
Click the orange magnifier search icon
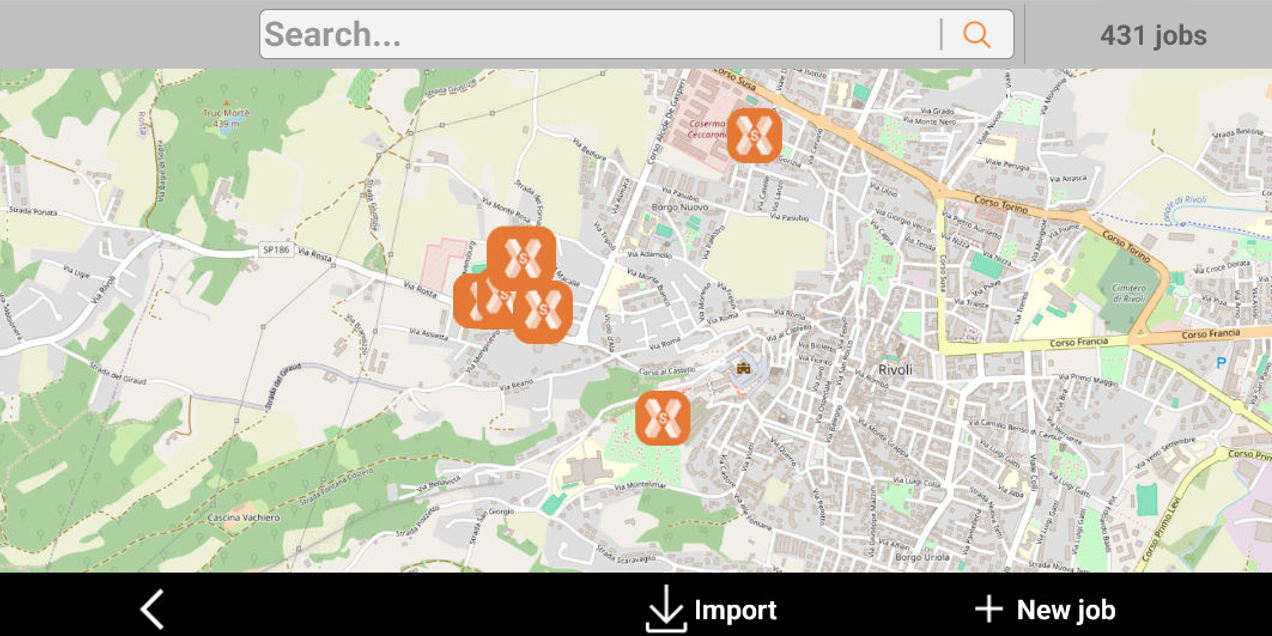click(976, 35)
